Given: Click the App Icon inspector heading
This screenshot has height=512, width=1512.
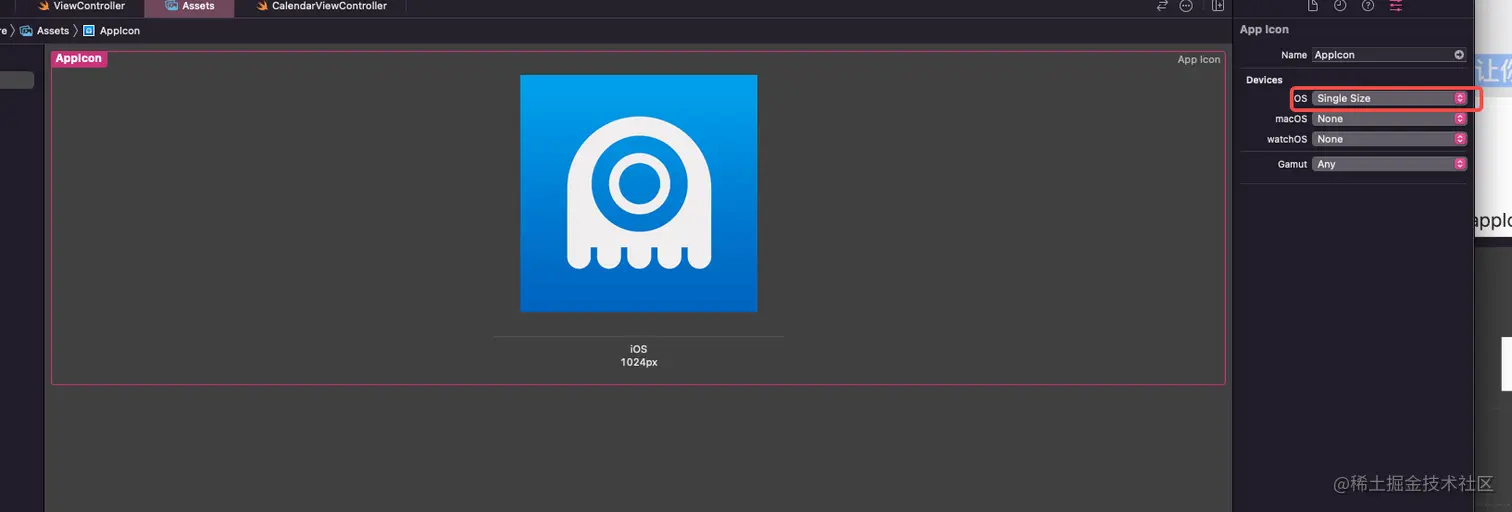Looking at the screenshot, I should click(x=1264, y=30).
